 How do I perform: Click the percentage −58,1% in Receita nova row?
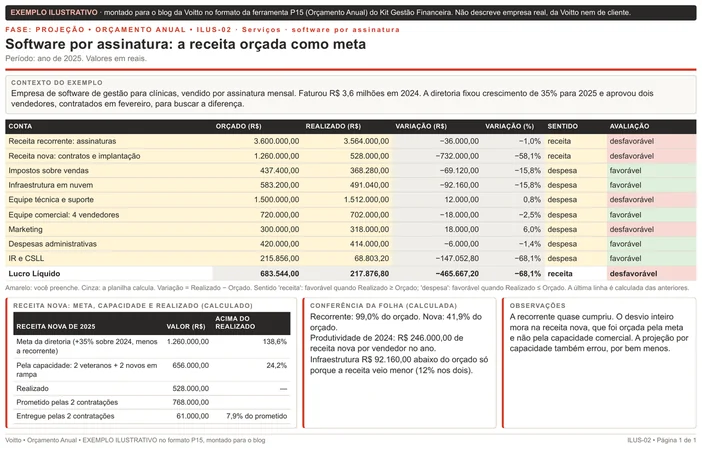coord(530,156)
